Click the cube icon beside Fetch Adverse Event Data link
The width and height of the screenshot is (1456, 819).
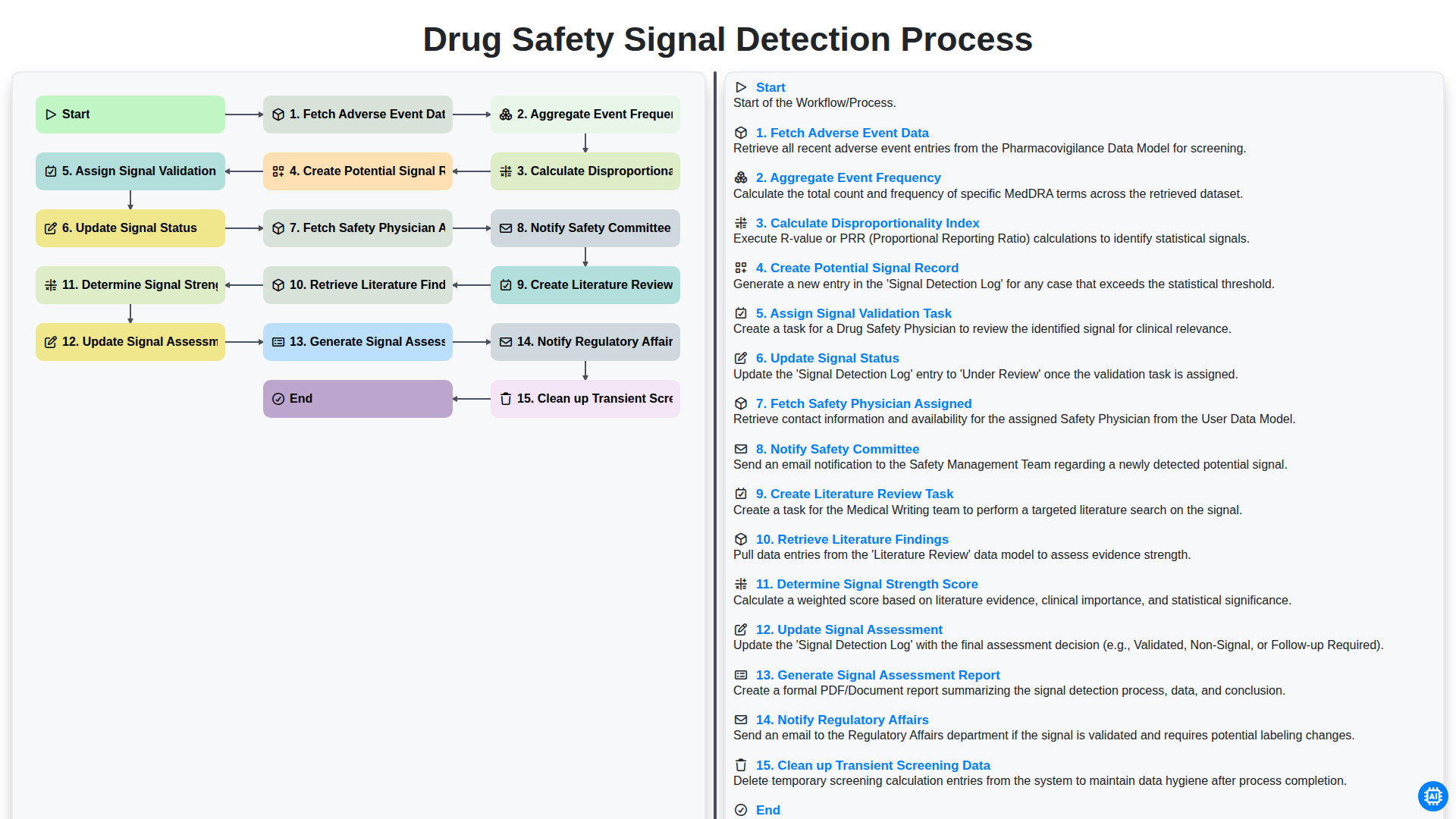tap(741, 133)
